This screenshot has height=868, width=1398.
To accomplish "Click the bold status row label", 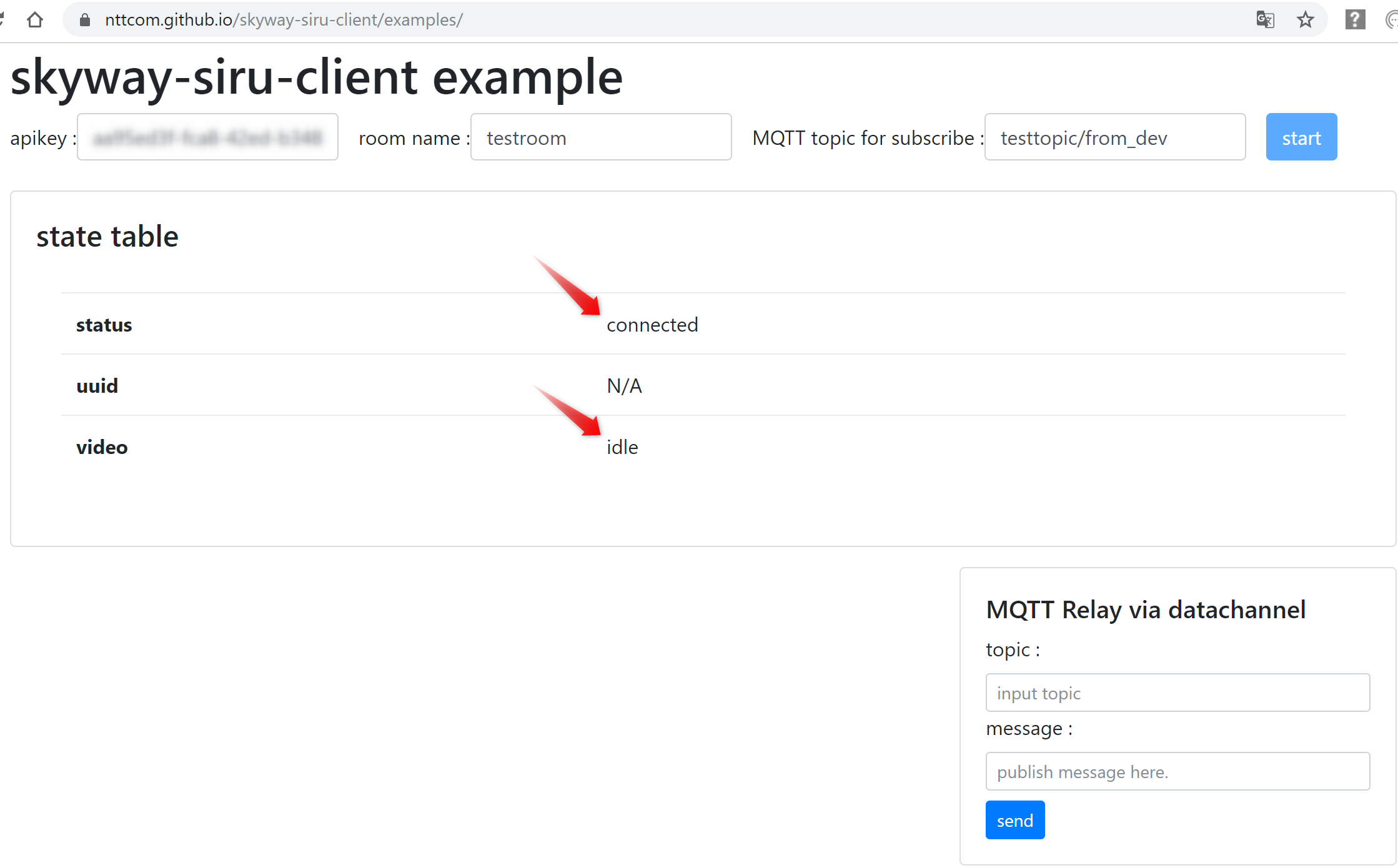I will pos(104,325).
